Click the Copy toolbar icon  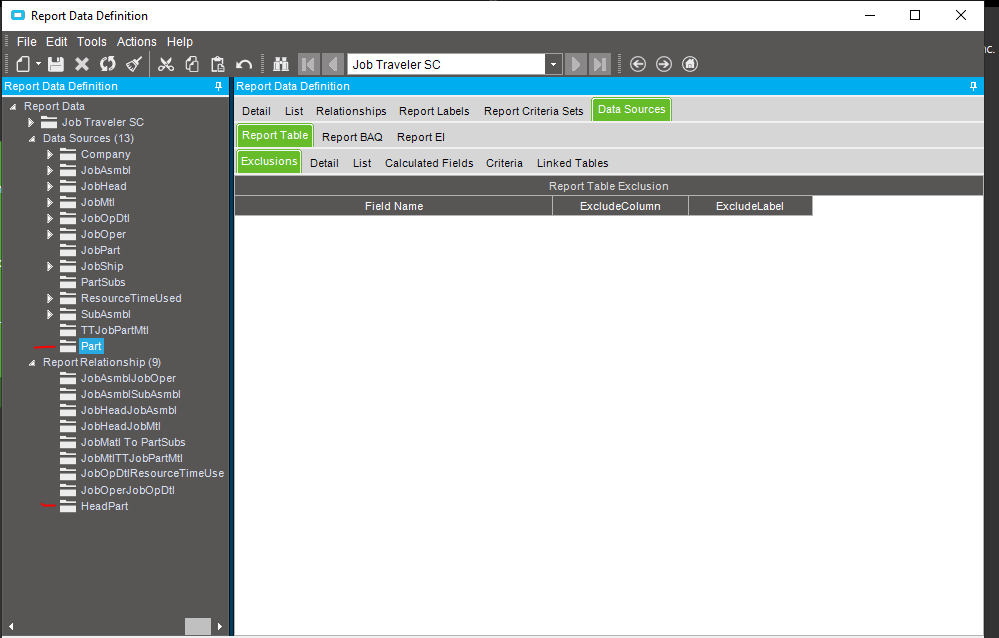[192, 64]
